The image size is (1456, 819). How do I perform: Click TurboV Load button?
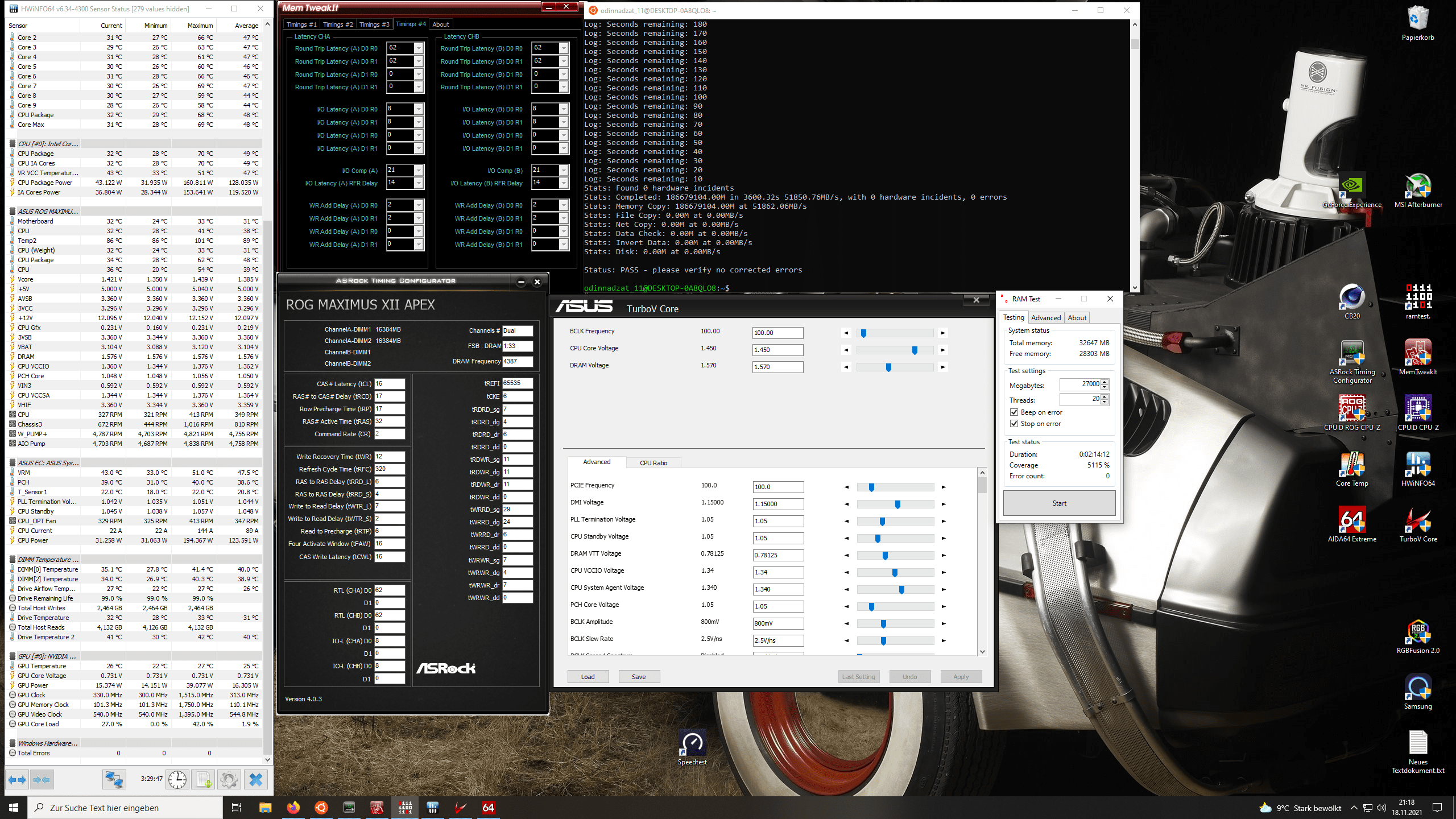click(x=588, y=677)
